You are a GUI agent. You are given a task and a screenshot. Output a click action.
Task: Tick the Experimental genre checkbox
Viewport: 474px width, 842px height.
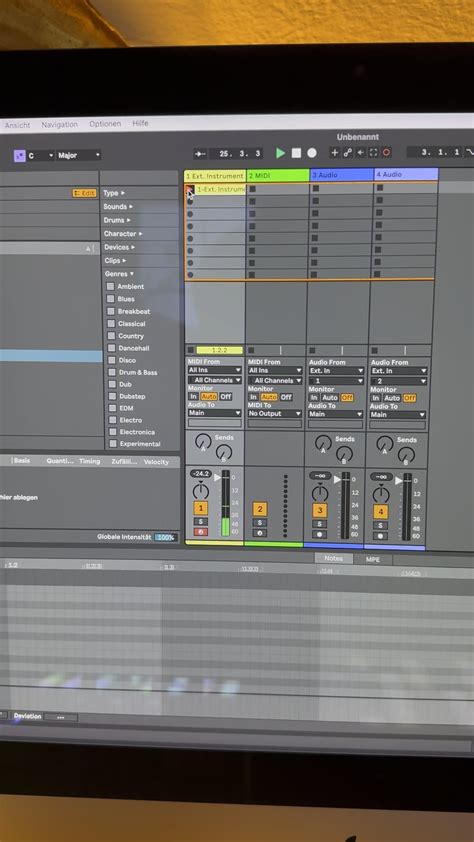pyautogui.click(x=113, y=444)
